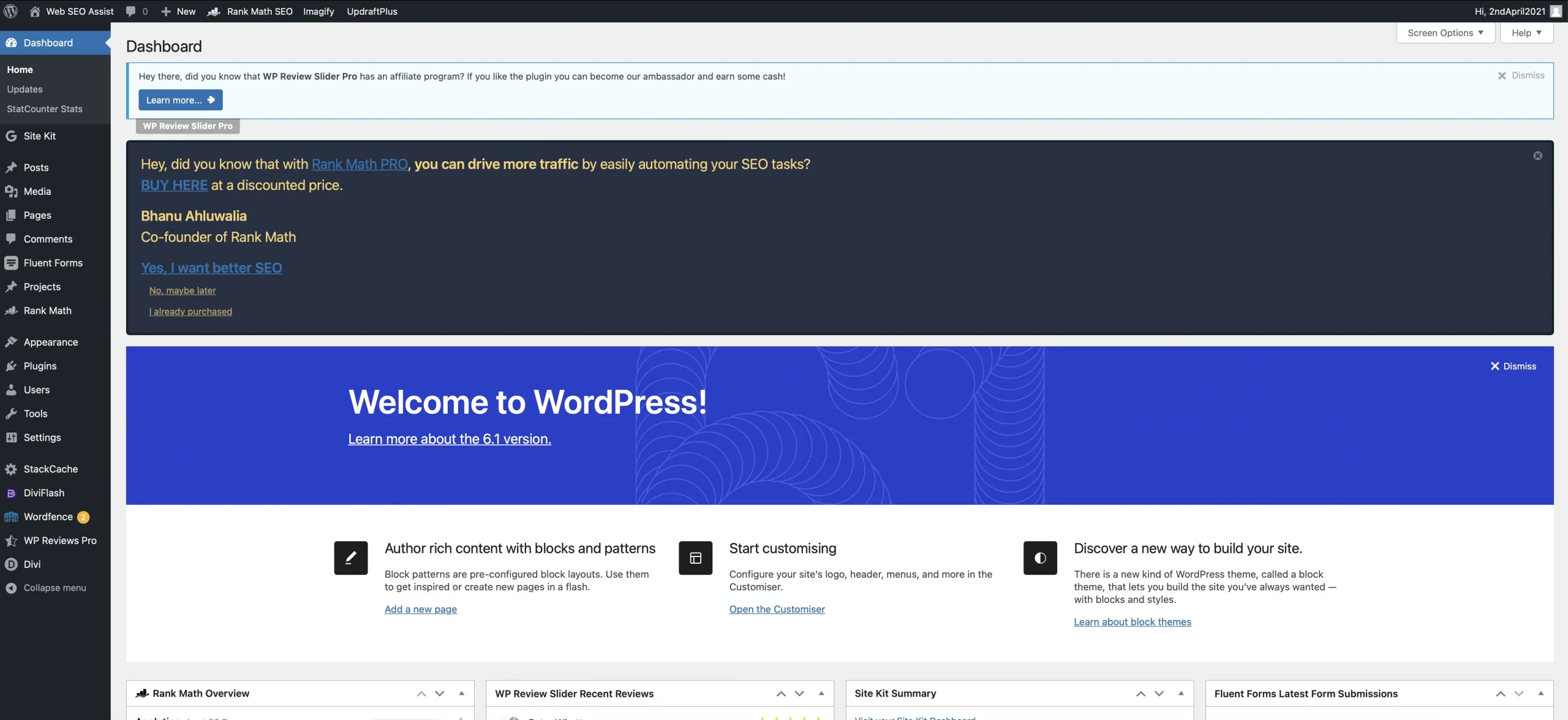Viewport: 1568px width, 720px height.
Task: Open the Projects pin icon
Action: [11, 287]
